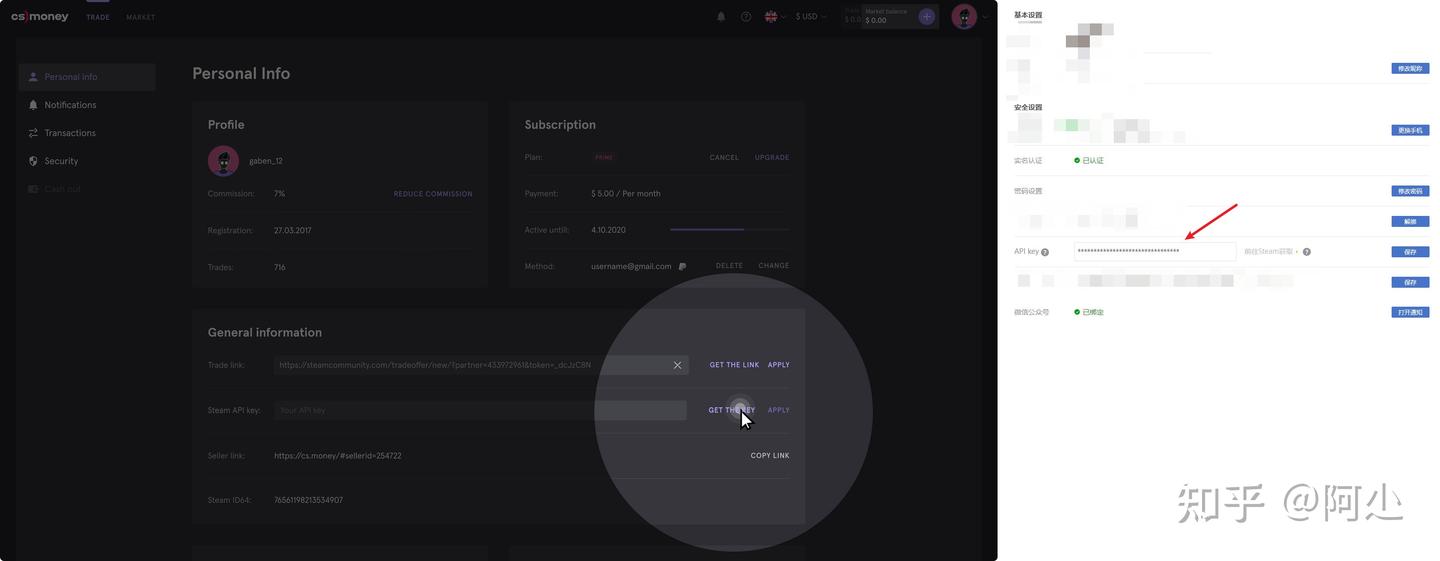
Task: Click CANCEL in the Subscription card
Action: point(724,158)
